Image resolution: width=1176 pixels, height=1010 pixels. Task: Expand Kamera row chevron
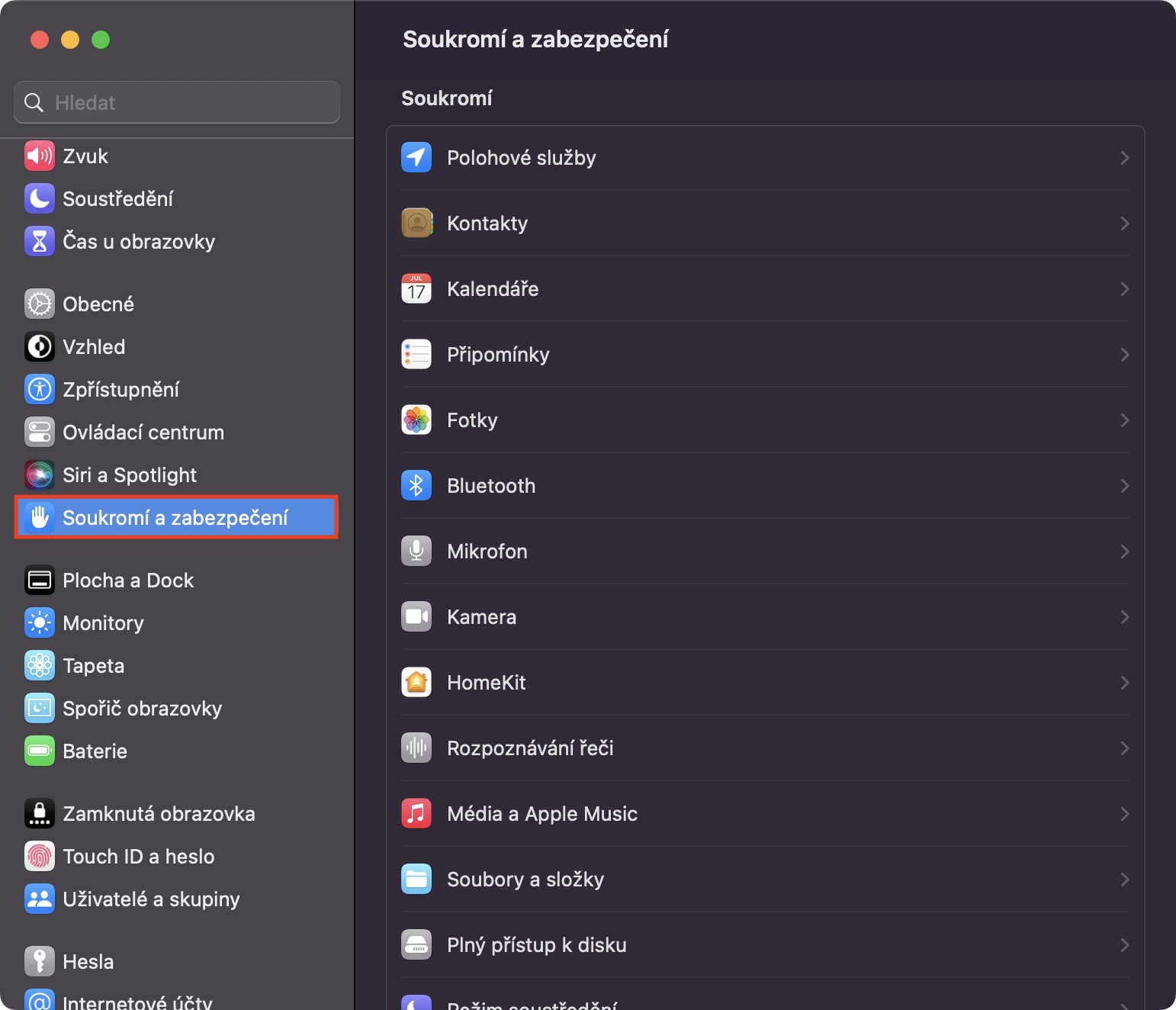(x=1124, y=617)
